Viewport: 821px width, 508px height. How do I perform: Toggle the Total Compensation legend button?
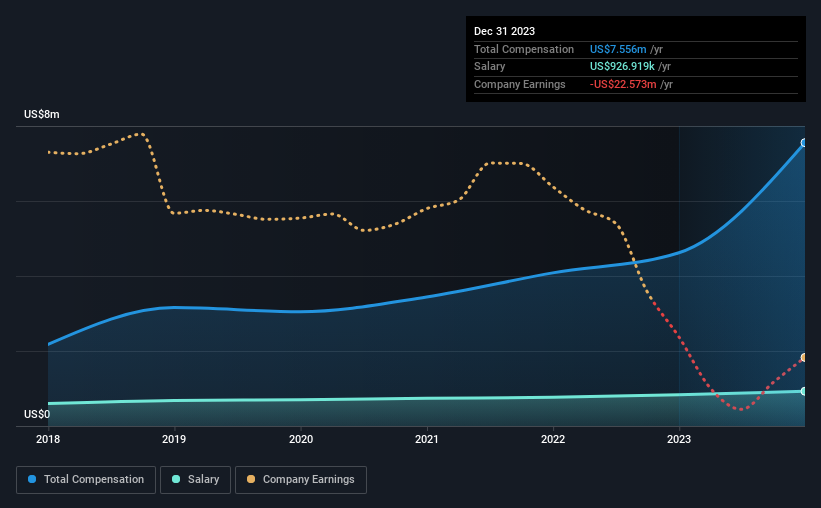point(86,480)
